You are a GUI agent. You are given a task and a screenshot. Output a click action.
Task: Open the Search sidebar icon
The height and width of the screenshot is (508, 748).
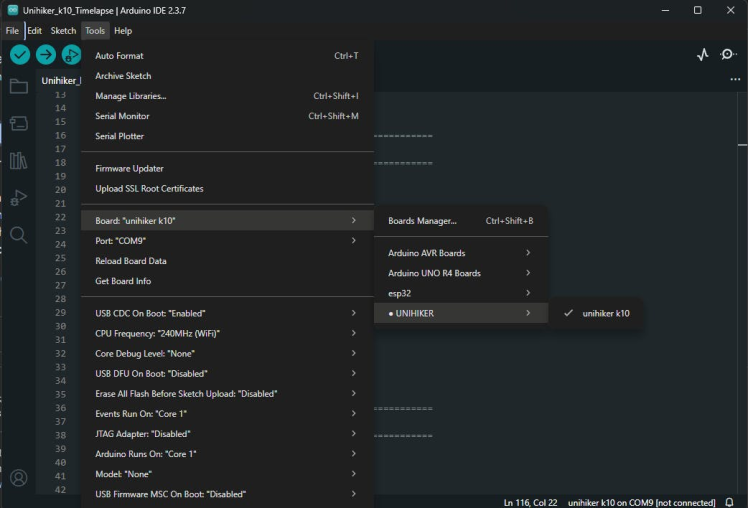pyautogui.click(x=19, y=235)
